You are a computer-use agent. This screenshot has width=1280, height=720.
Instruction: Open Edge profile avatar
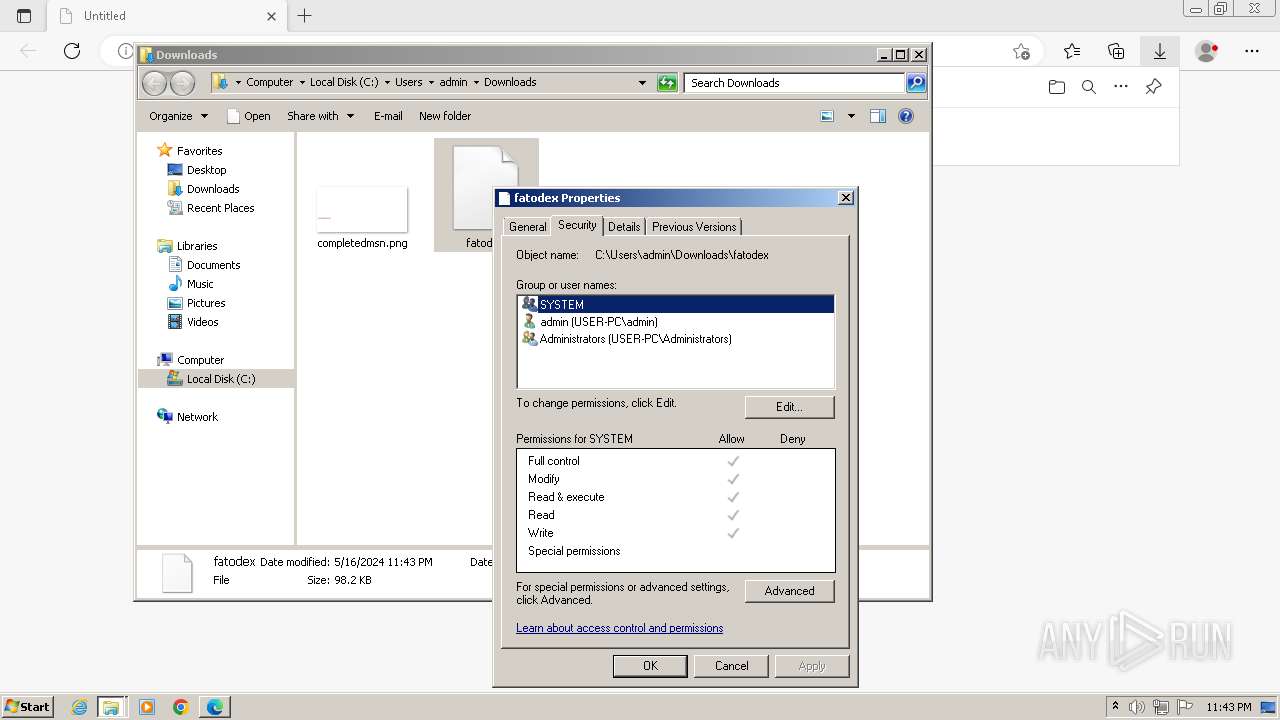coord(1207,51)
